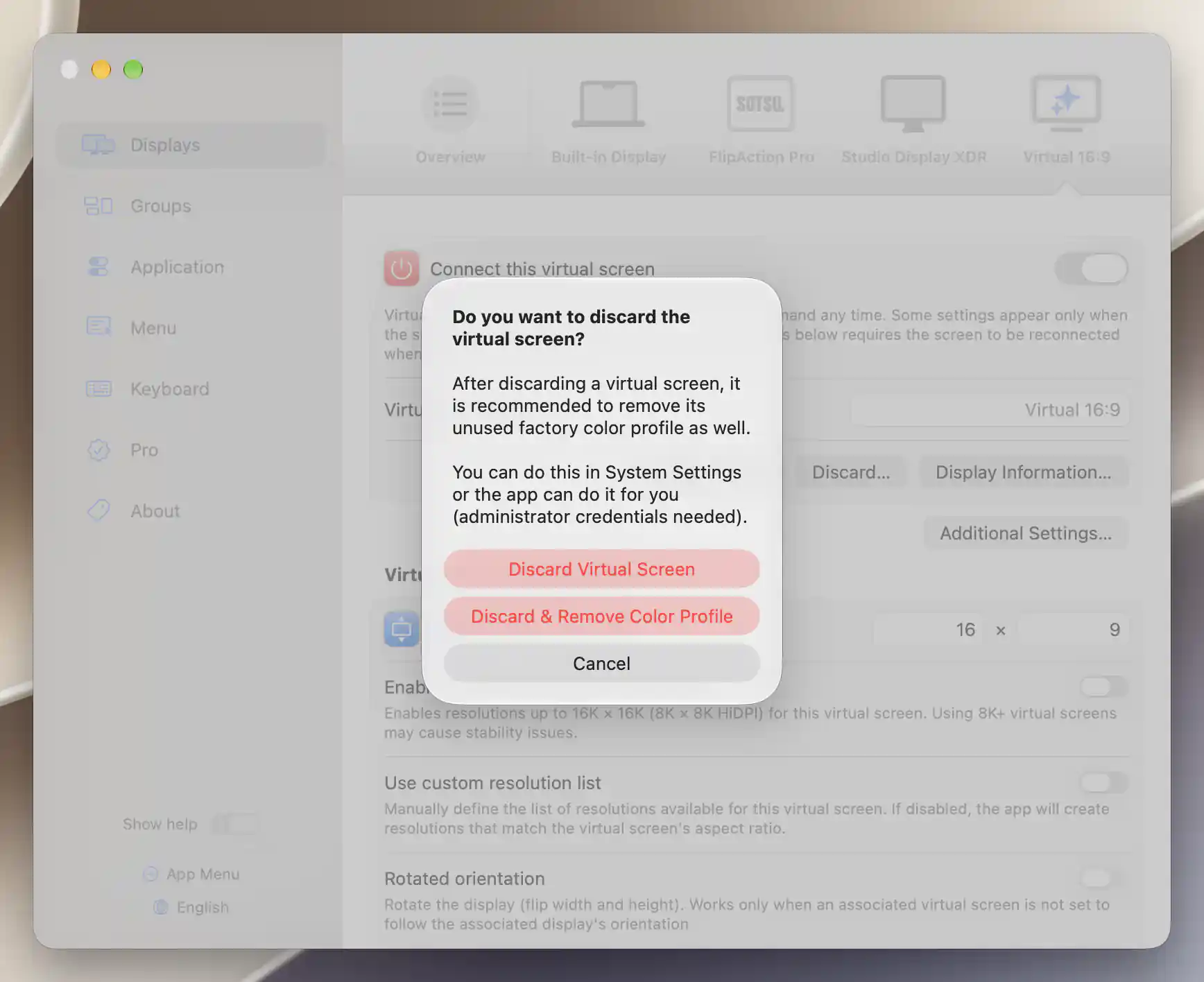
Task: Edit the Virtual 16:9 name field
Action: pos(990,410)
